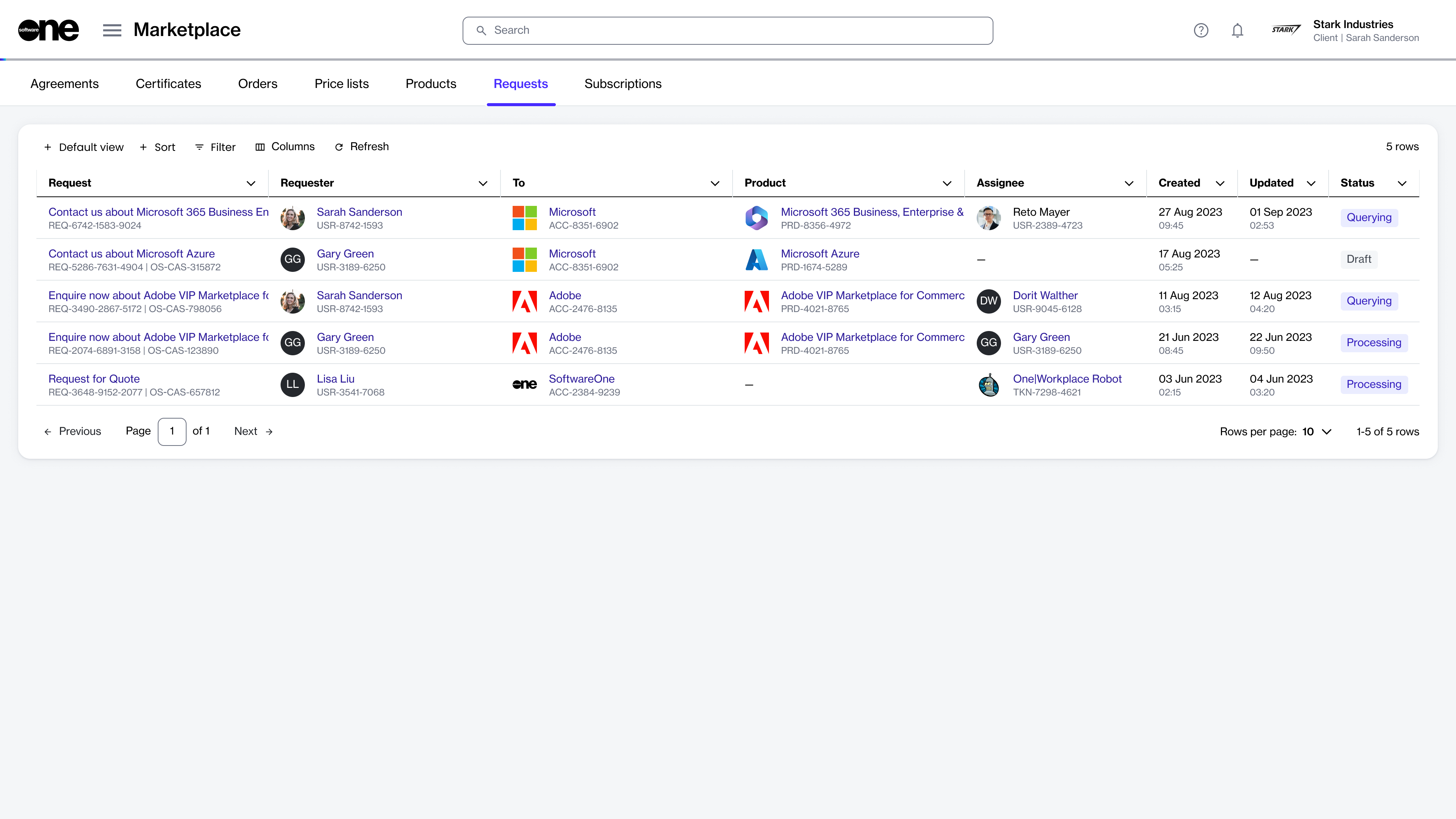Expand the Request column dropdown
This screenshot has height=819, width=1456.
point(251,183)
